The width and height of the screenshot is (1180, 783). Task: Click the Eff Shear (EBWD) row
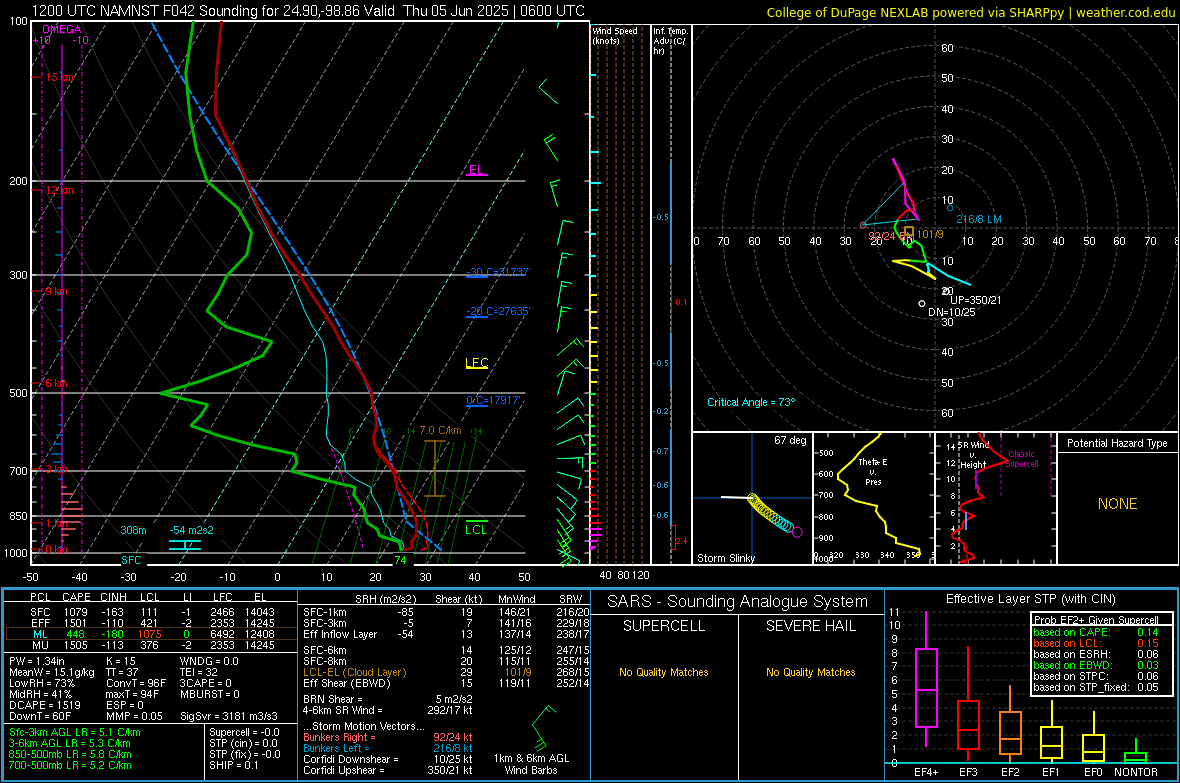point(446,683)
